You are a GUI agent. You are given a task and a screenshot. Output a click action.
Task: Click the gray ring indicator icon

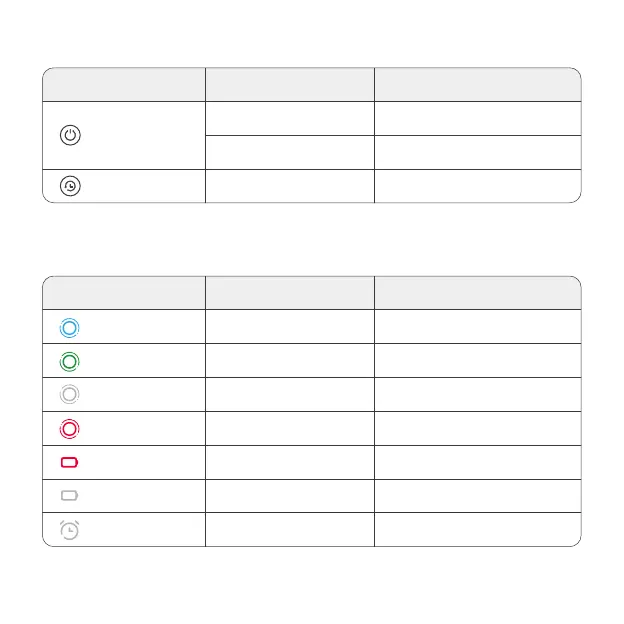click(70, 395)
